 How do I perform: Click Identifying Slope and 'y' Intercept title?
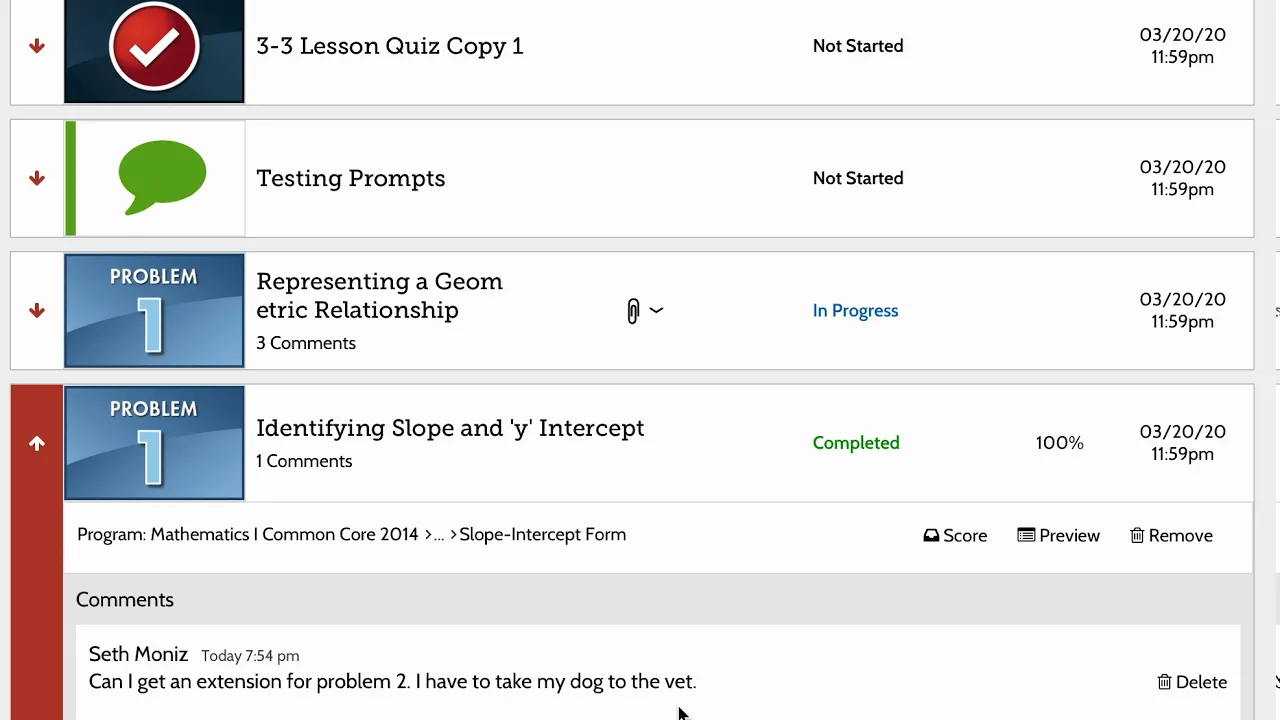[x=450, y=428]
